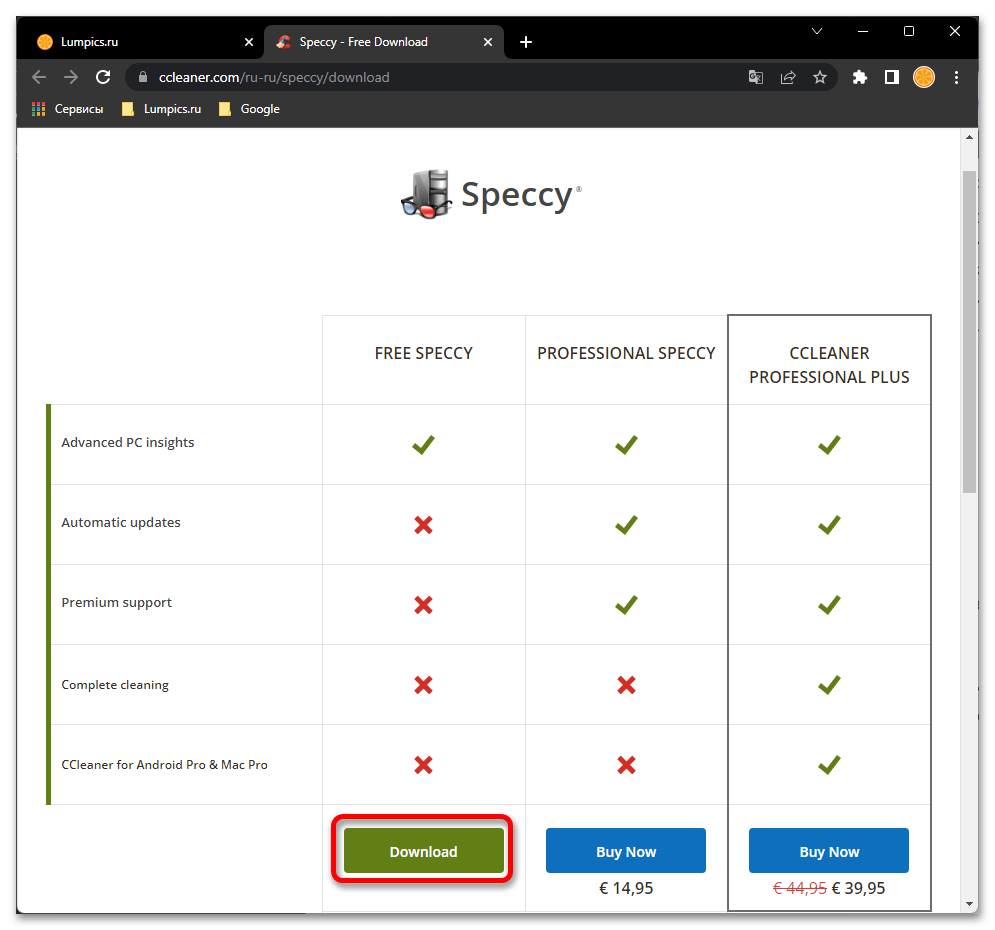995x930 pixels.
Task: Click Buy Now for CCleaner Professional Plus
Action: pos(829,851)
